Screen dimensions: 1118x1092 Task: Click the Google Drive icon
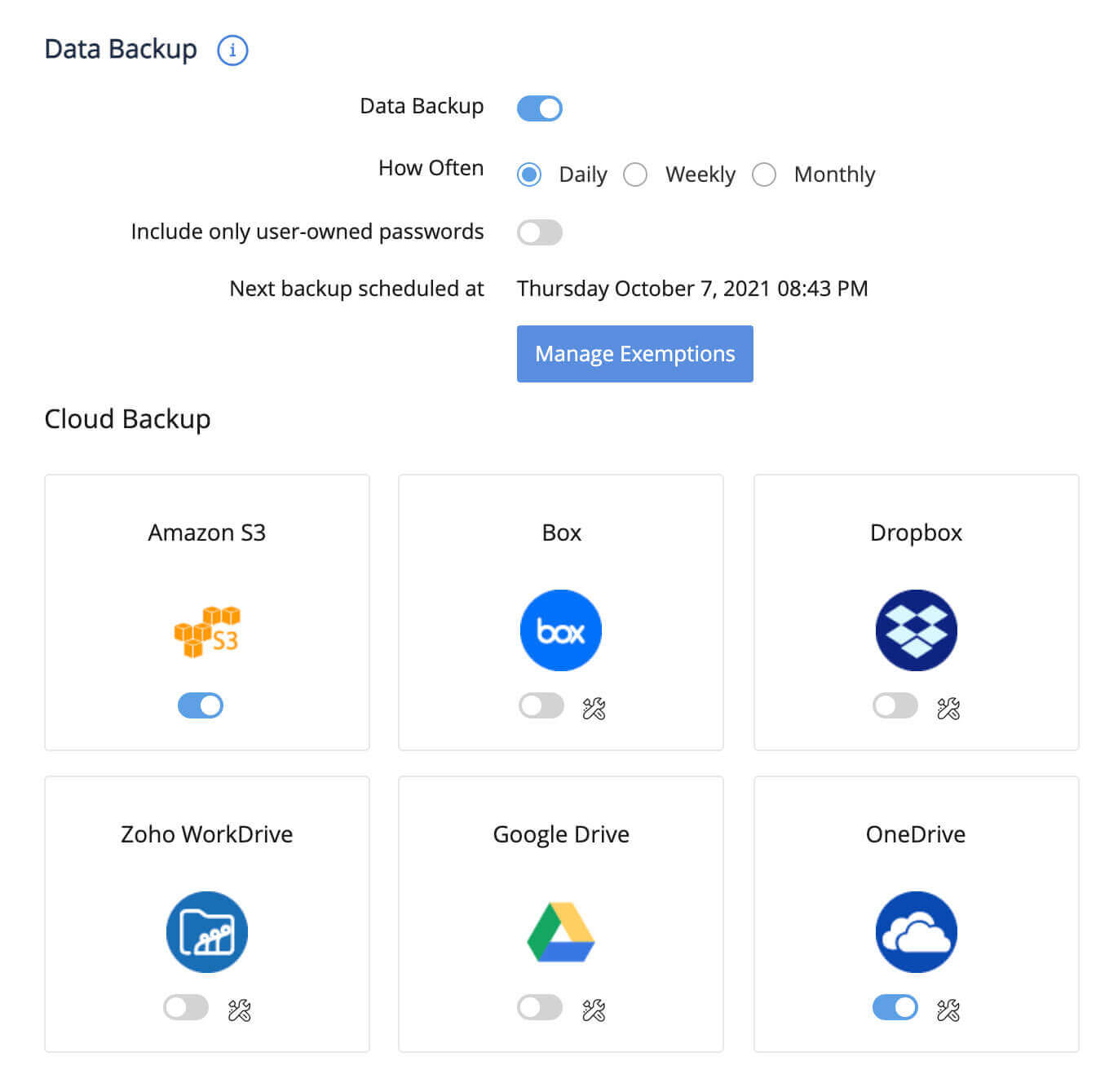pyautogui.click(x=560, y=932)
